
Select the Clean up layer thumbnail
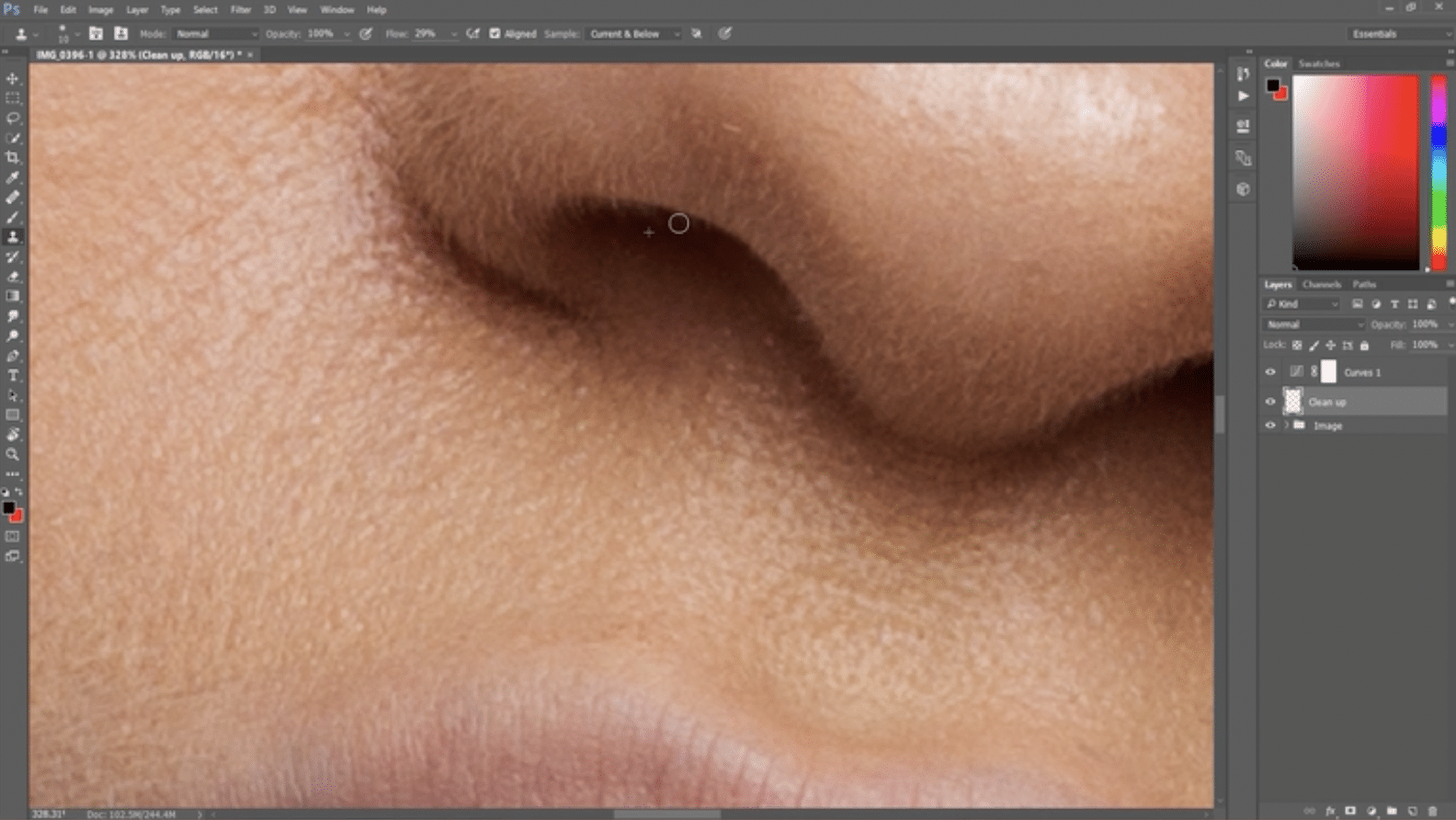[1293, 402]
